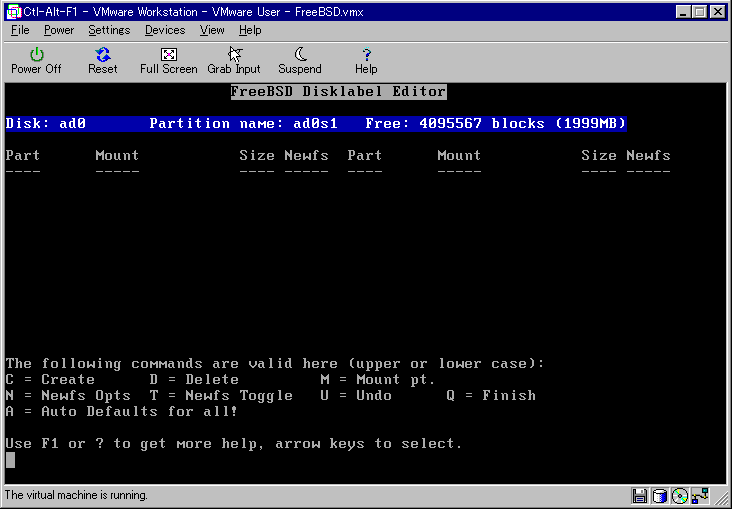
Task: Click the FreeBSD Disklabel Editor heading
Action: 338,92
